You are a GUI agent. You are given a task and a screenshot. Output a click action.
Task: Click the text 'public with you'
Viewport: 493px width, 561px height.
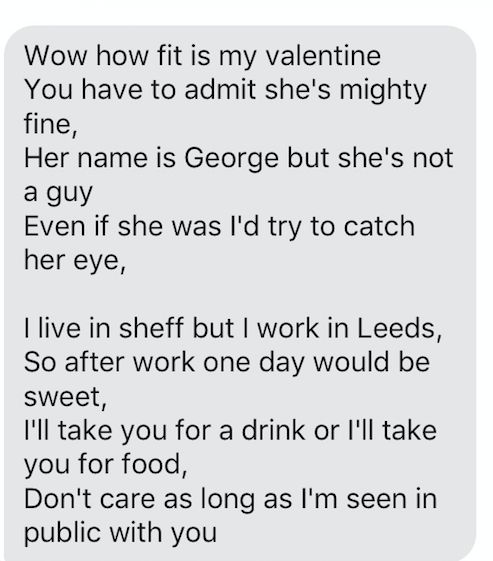tap(121, 534)
